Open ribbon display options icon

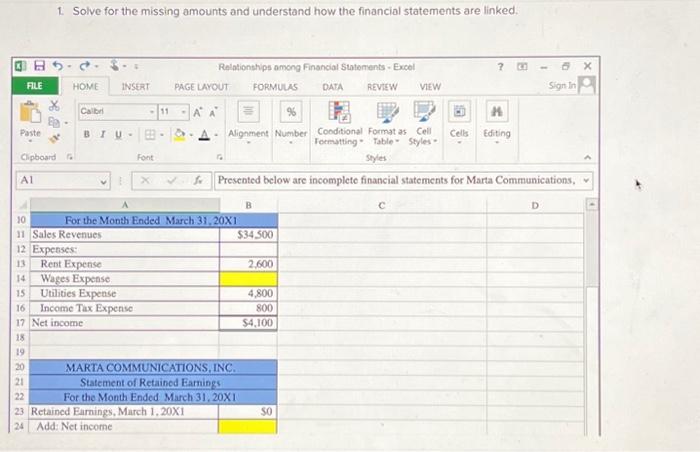tap(522, 67)
